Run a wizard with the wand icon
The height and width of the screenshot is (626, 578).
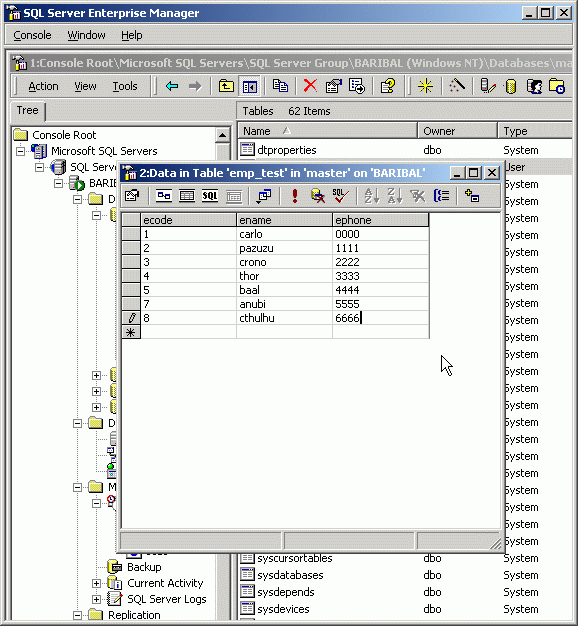click(x=456, y=86)
